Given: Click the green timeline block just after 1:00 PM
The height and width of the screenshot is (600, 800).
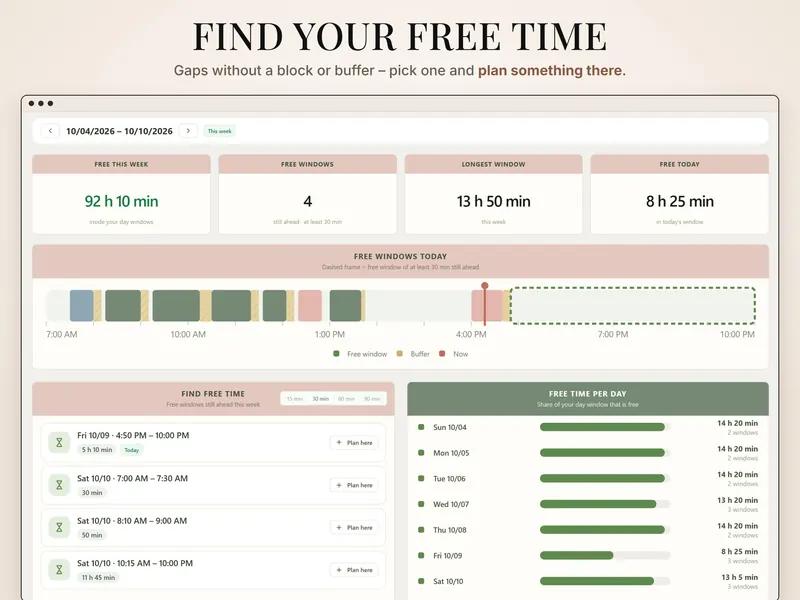Looking at the screenshot, I should (x=345, y=306).
